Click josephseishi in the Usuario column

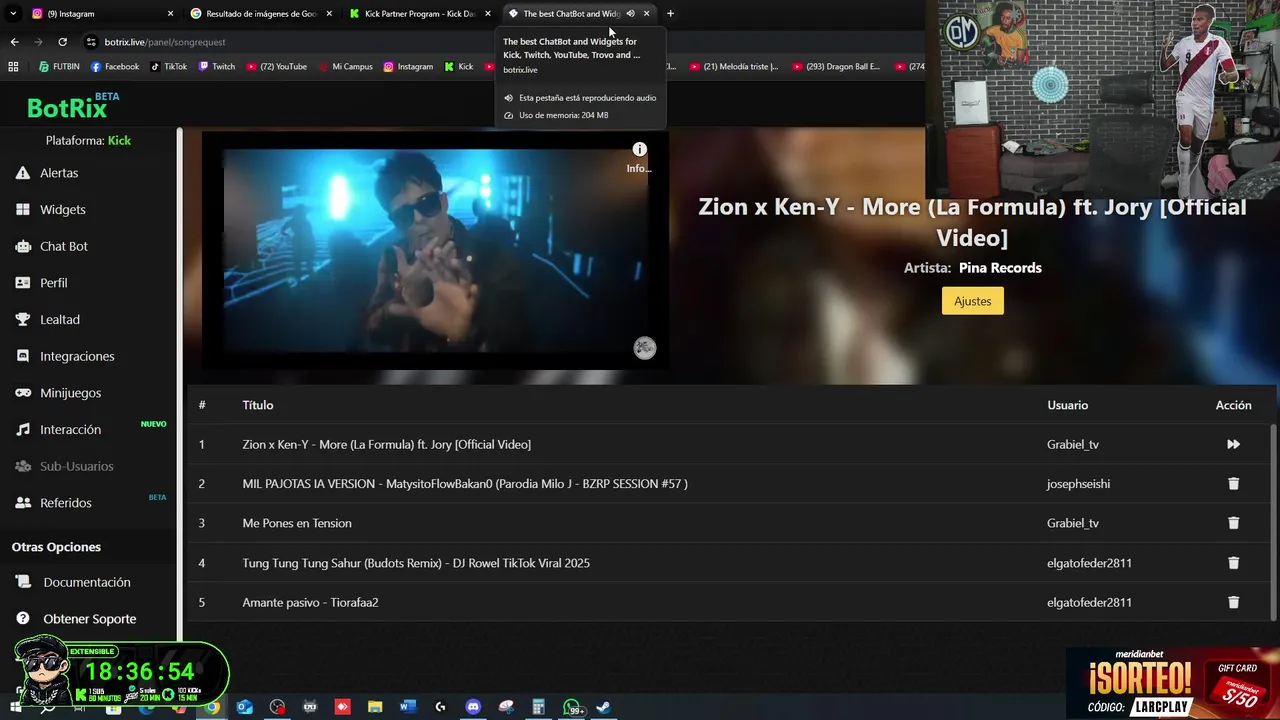pos(1078,484)
